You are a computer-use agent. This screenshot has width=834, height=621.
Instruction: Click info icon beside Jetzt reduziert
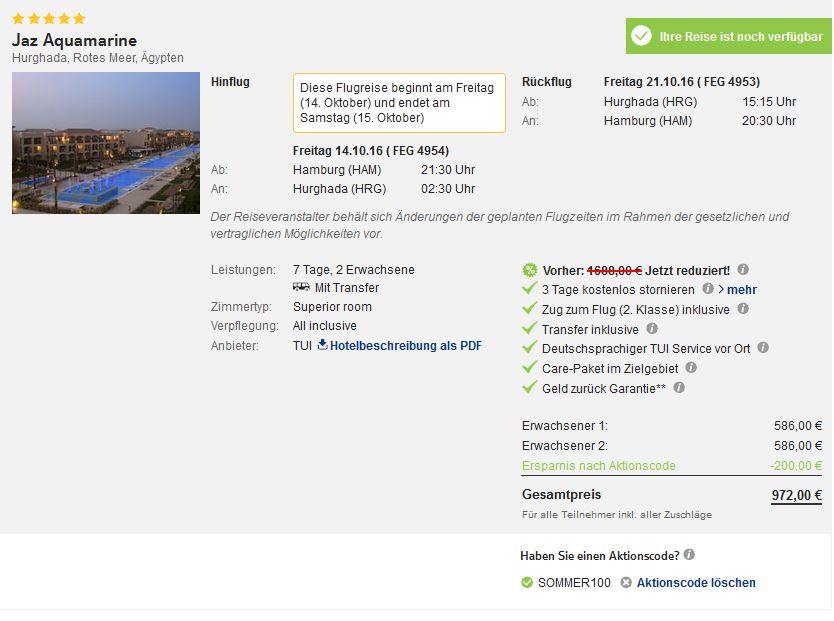coord(743,270)
